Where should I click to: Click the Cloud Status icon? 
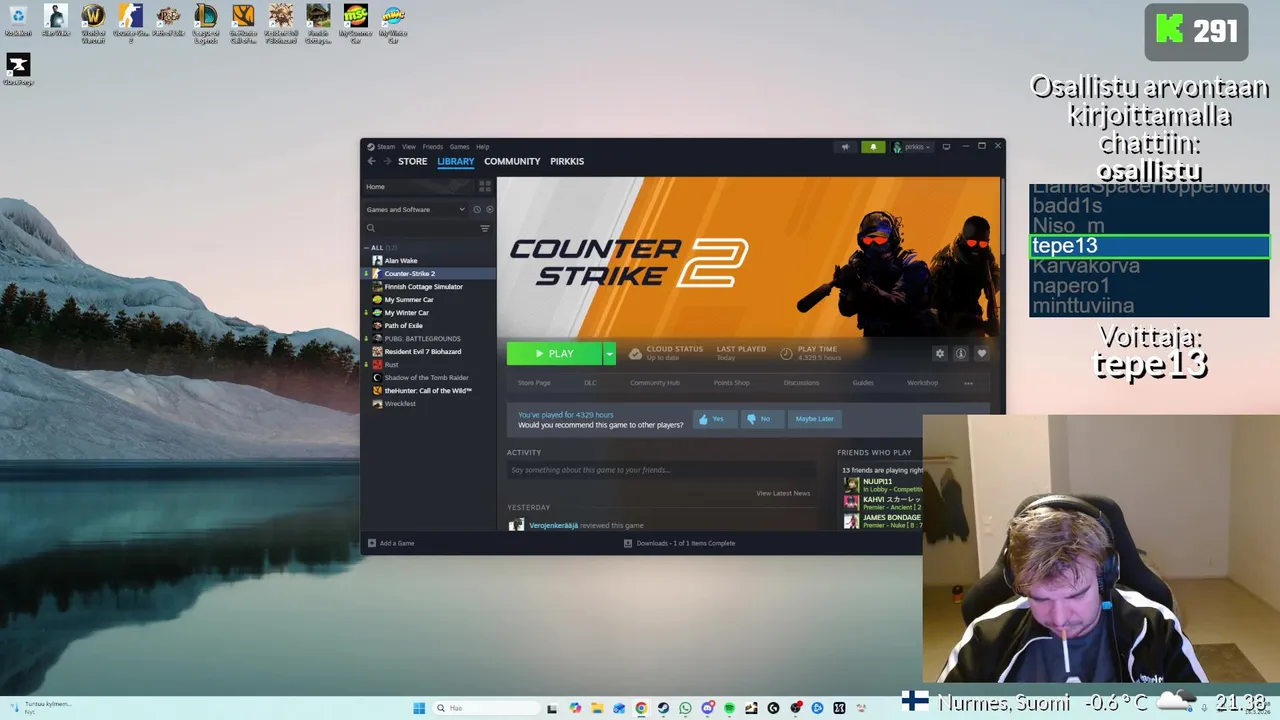point(635,353)
